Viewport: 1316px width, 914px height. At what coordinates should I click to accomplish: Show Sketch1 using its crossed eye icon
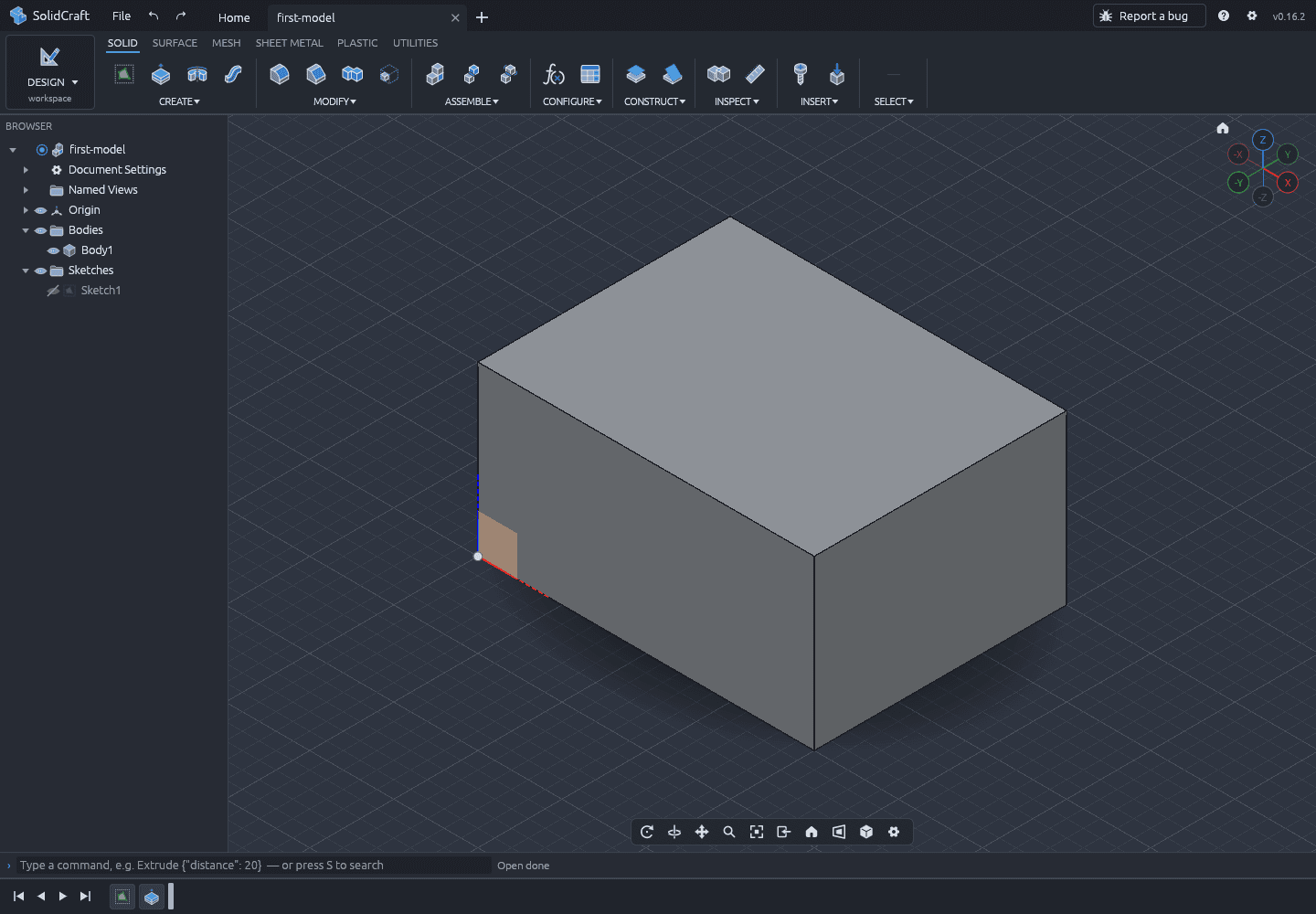coord(53,291)
